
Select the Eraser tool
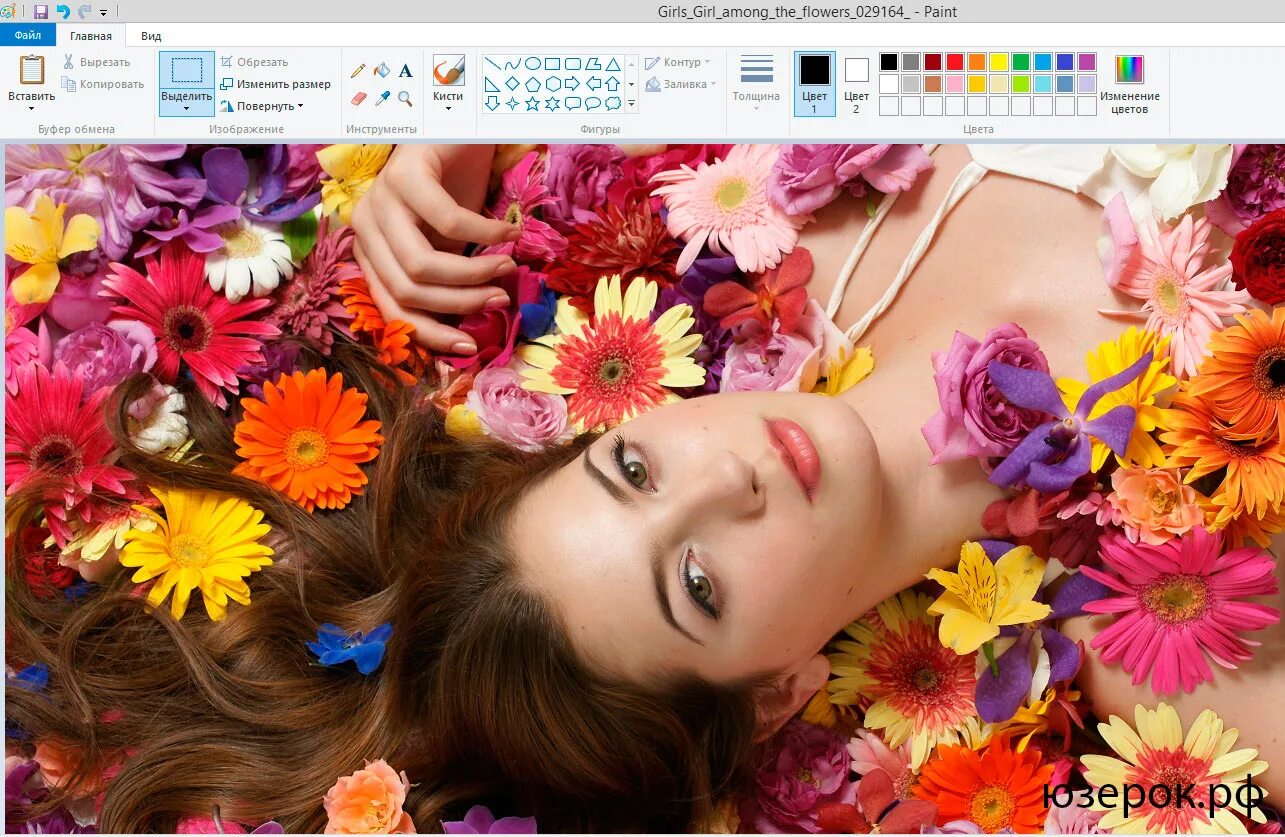pyautogui.click(x=358, y=98)
